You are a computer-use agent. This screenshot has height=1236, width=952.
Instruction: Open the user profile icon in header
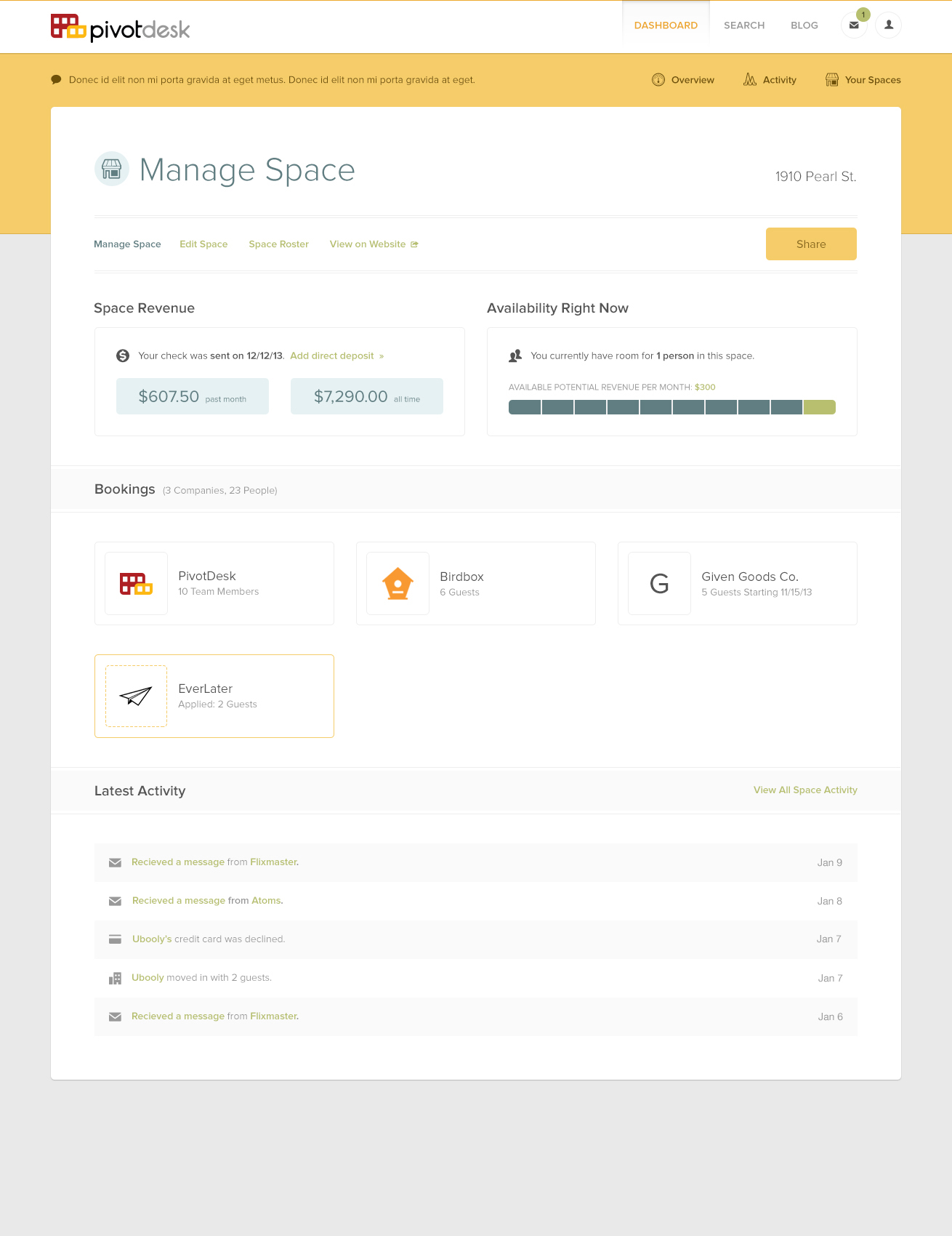(x=888, y=25)
